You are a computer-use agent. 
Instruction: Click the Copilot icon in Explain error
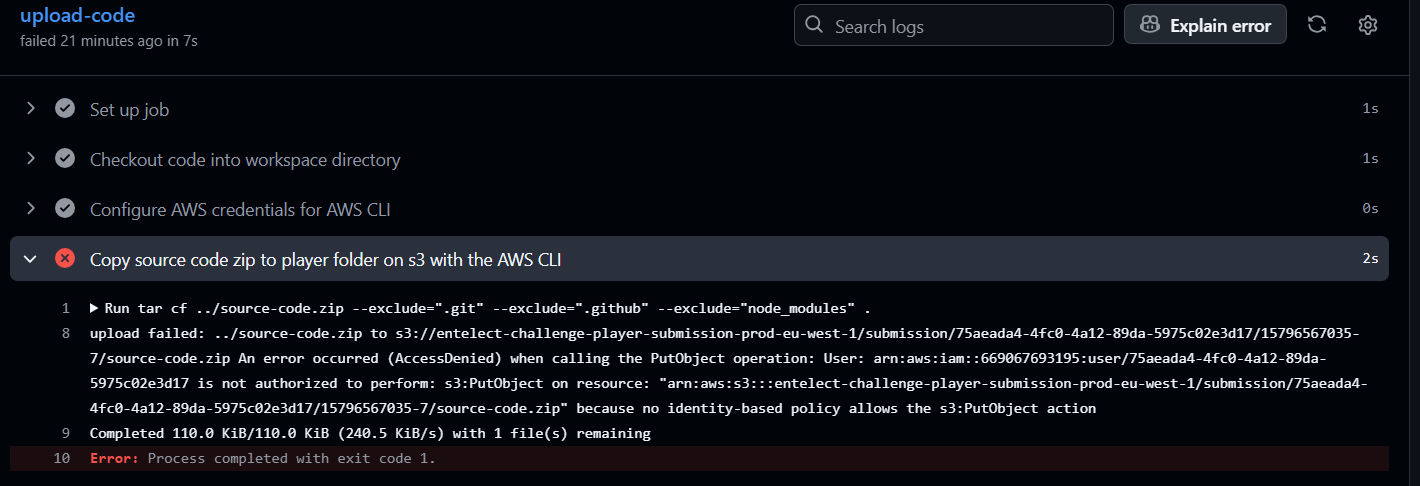click(1150, 25)
